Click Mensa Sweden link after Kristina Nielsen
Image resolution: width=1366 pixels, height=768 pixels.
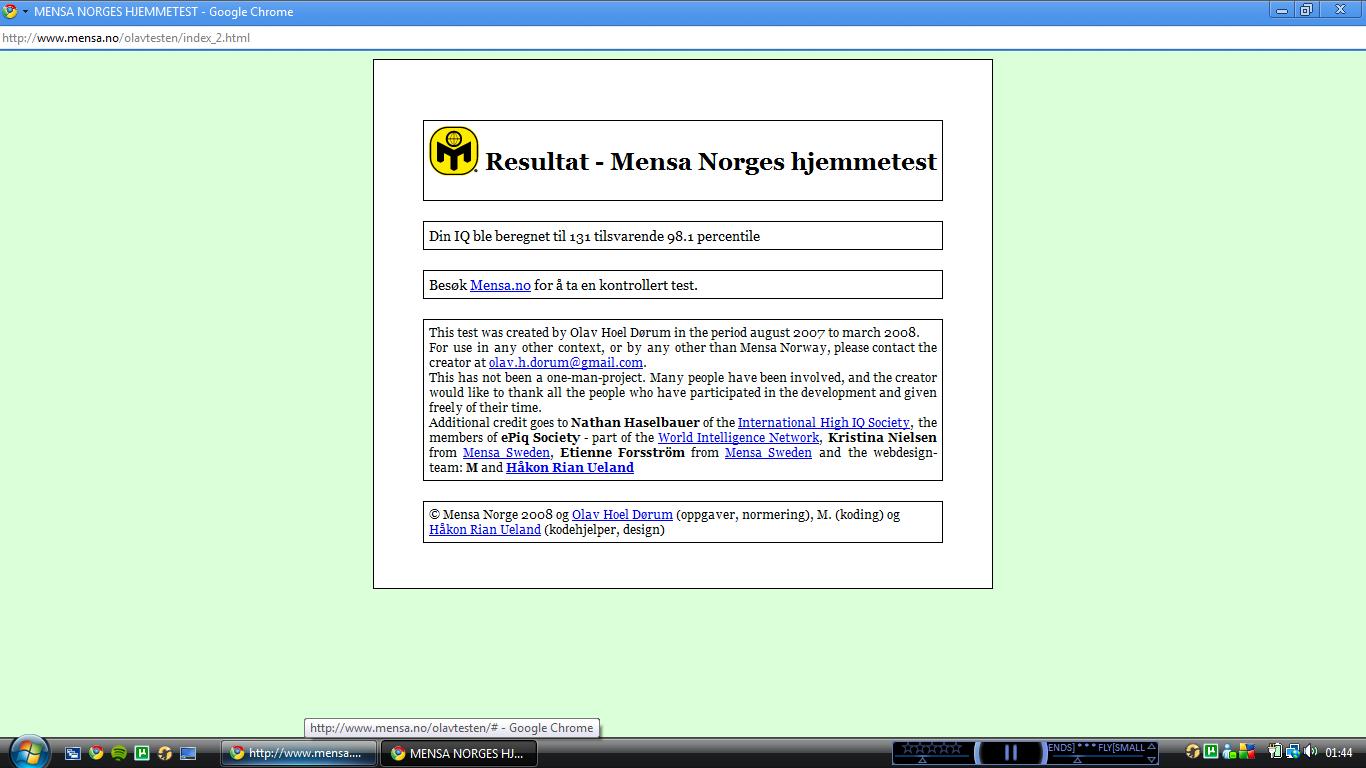point(506,453)
